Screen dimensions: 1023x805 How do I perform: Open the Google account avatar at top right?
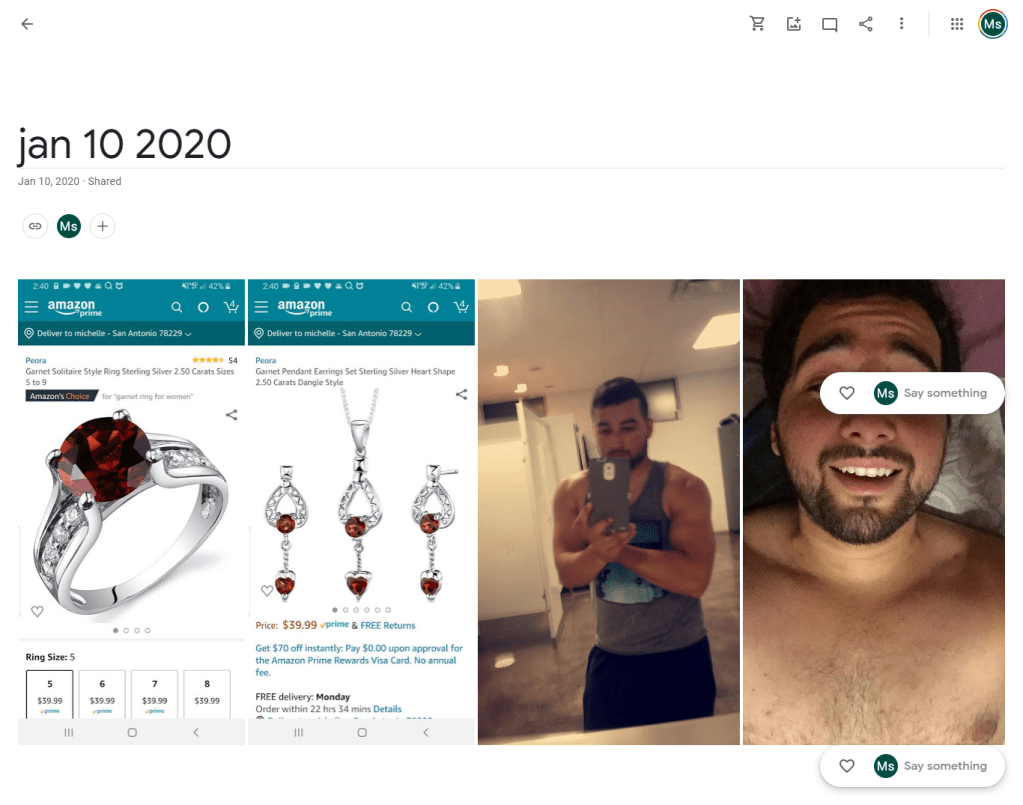[993, 24]
